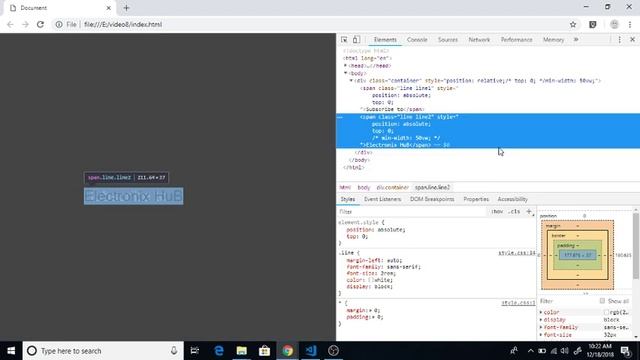Select the highlighted span line2 element row

[x=488, y=131]
